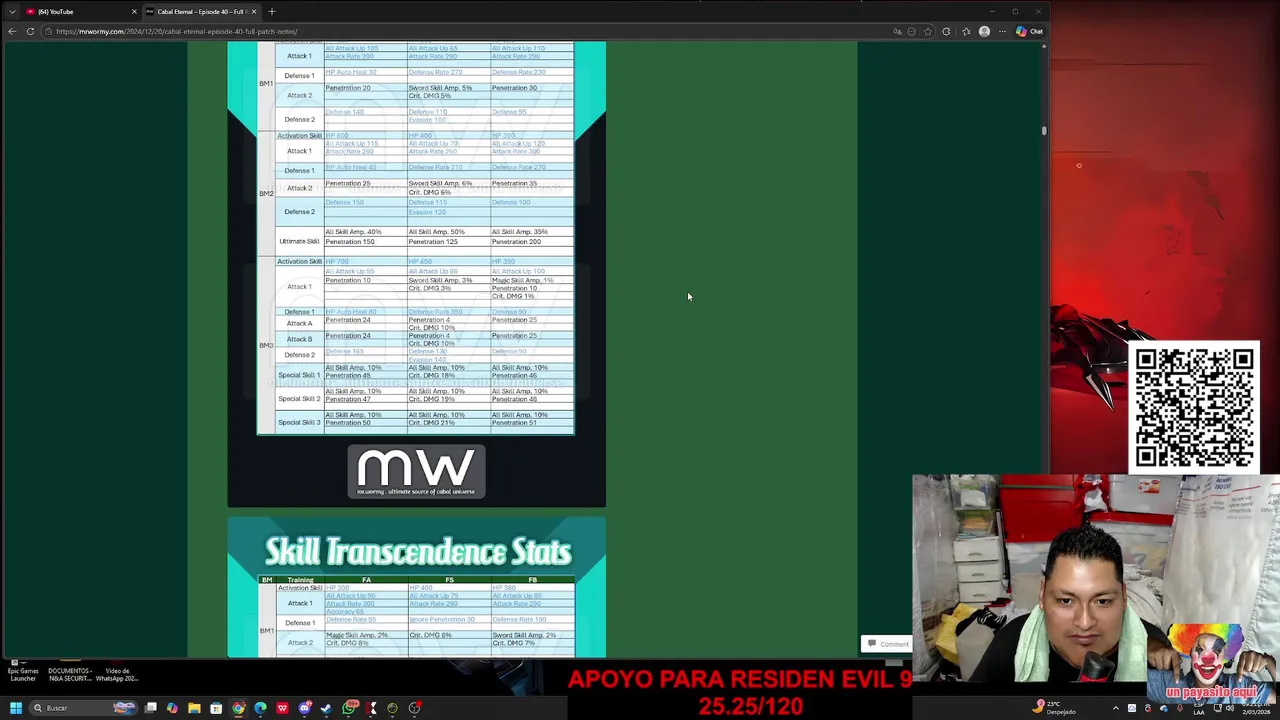Screen dimensions: 1280x720
Task: Reload the current page
Action: pos(30,31)
